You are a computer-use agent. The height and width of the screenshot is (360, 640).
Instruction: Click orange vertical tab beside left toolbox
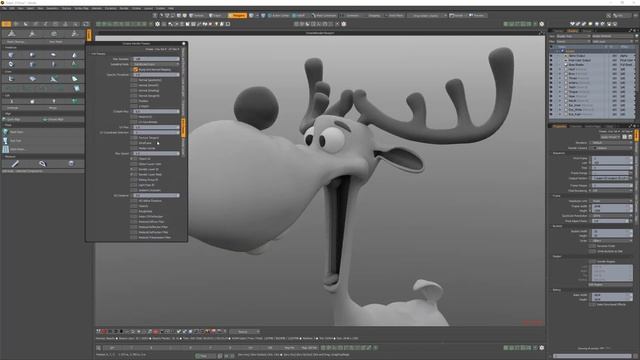89,35
